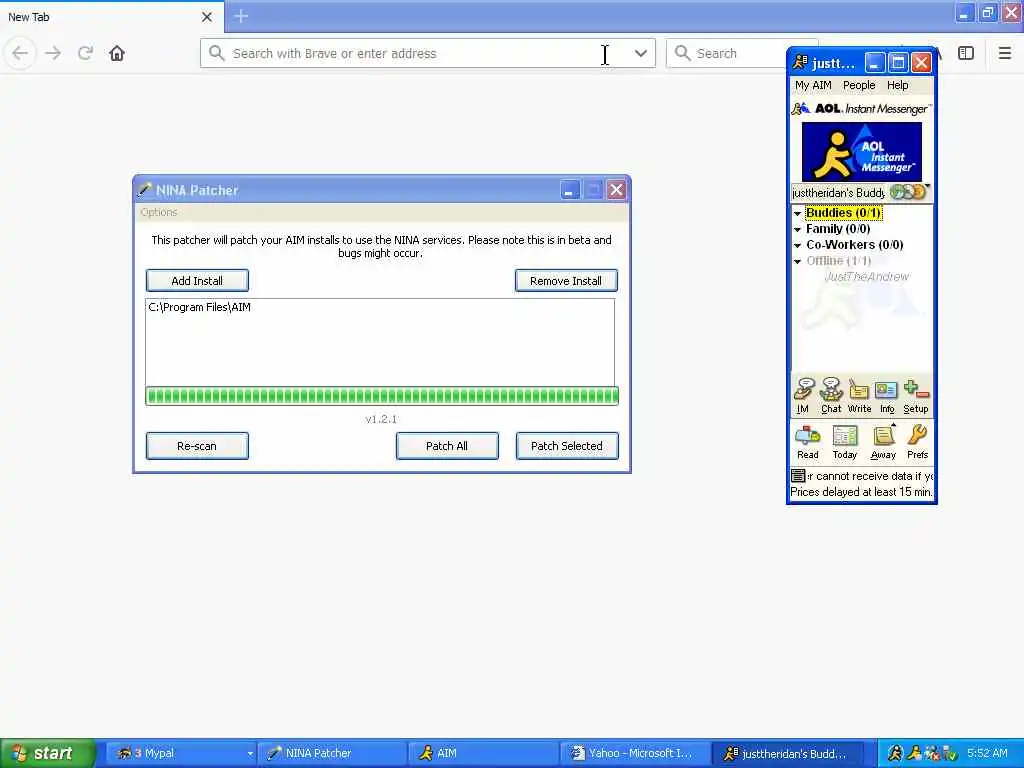Open the People menu in AIM

tap(859, 85)
